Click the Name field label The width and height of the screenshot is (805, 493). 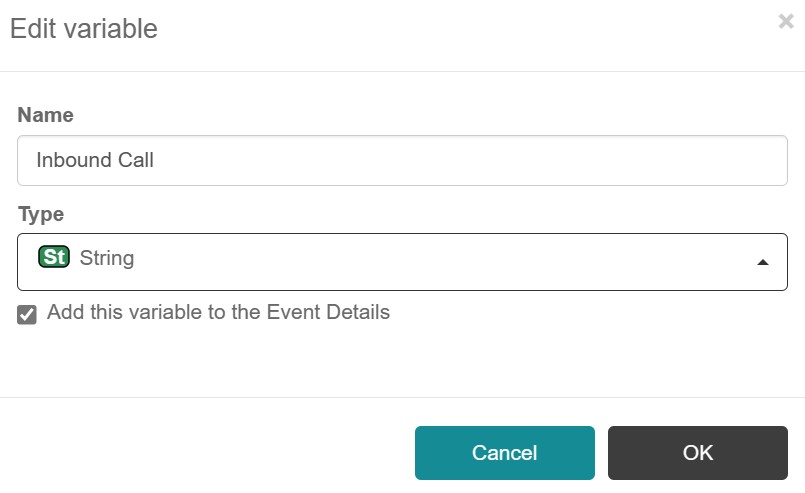[x=46, y=115]
